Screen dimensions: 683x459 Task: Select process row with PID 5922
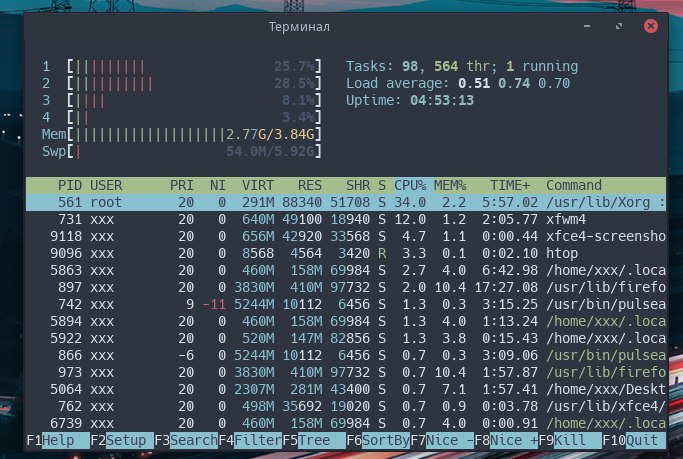(x=346, y=338)
